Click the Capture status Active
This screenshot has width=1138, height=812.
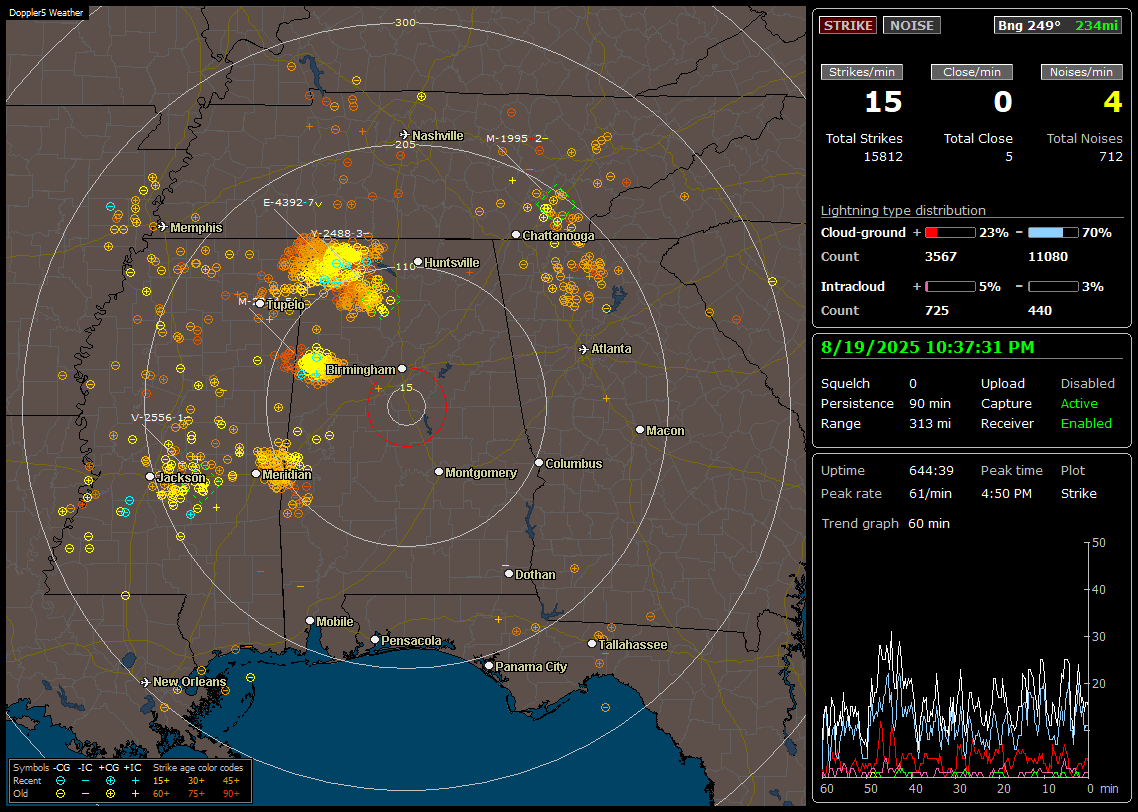pos(1079,403)
